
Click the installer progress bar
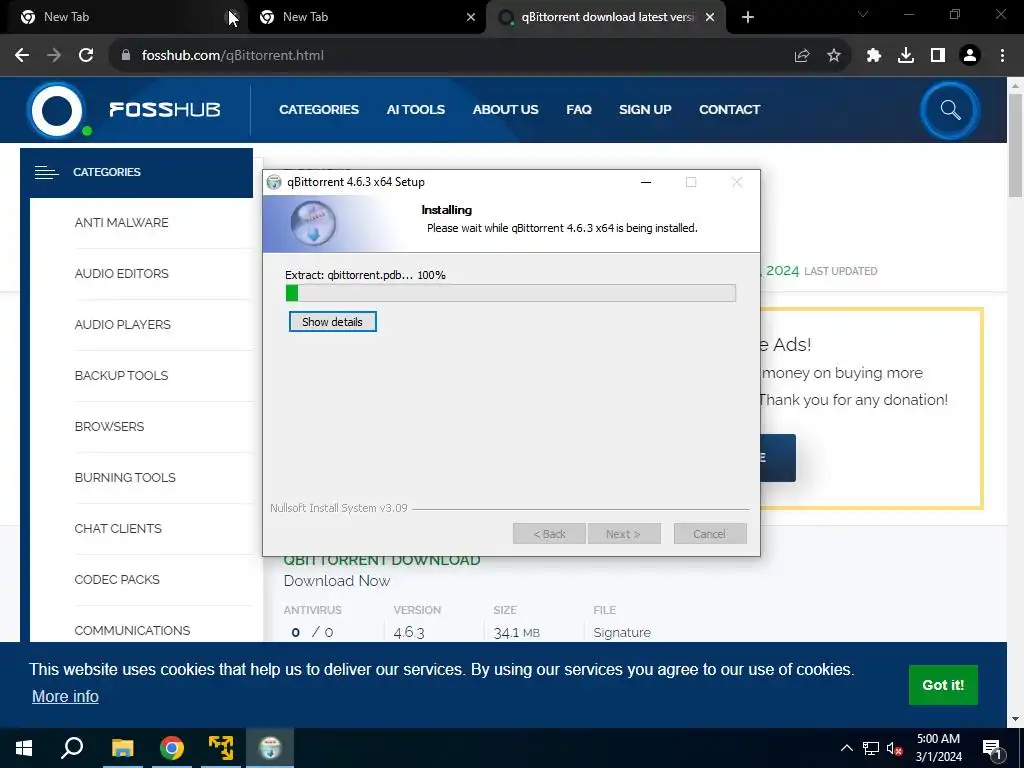(511, 293)
